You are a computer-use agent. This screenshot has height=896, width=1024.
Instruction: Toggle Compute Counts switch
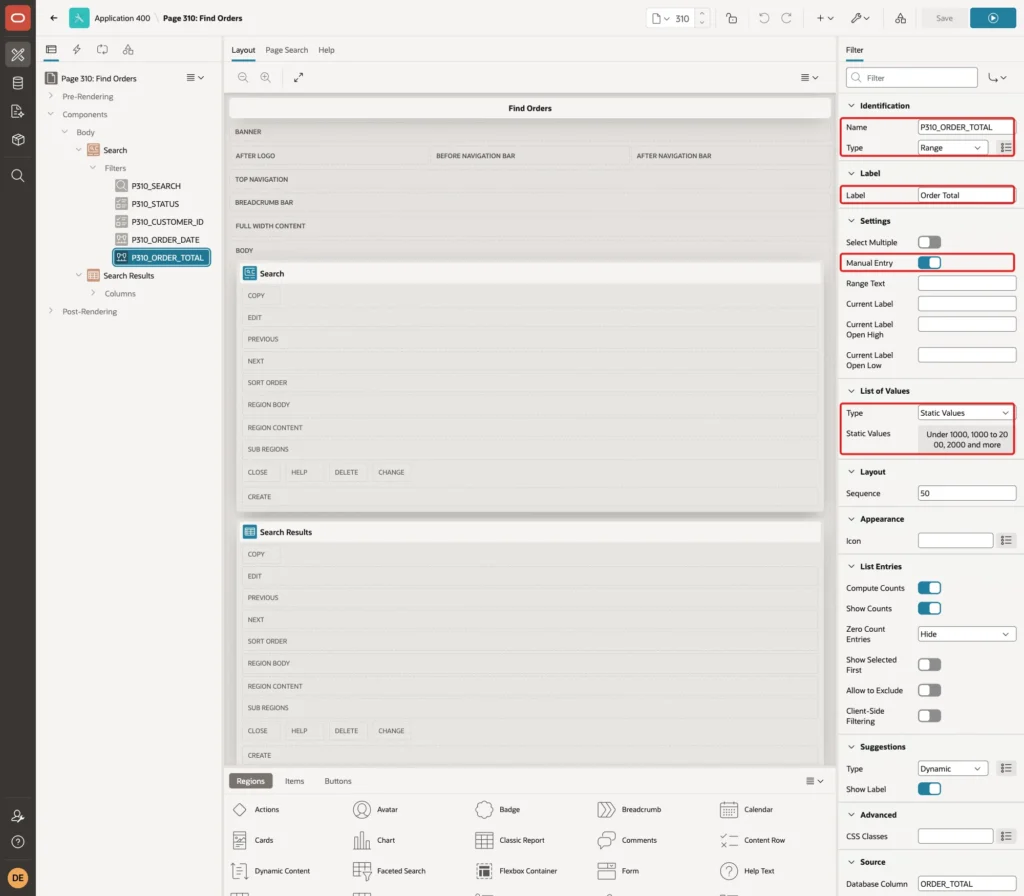(x=929, y=588)
